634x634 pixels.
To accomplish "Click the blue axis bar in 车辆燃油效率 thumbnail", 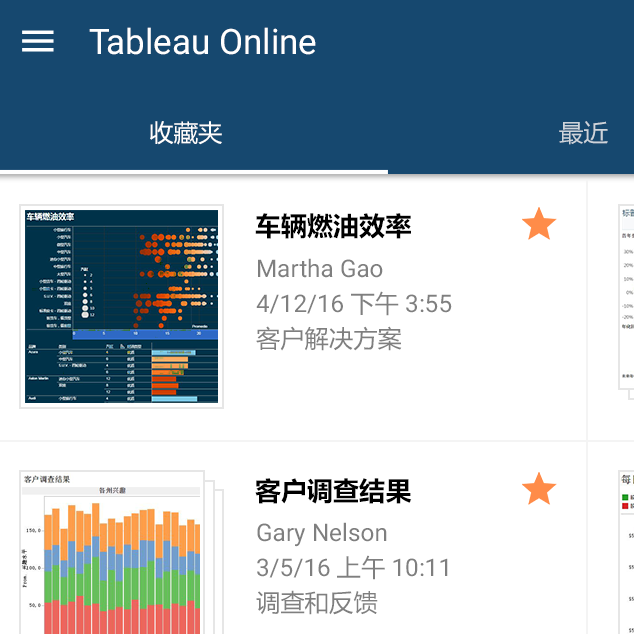I will point(121,333).
